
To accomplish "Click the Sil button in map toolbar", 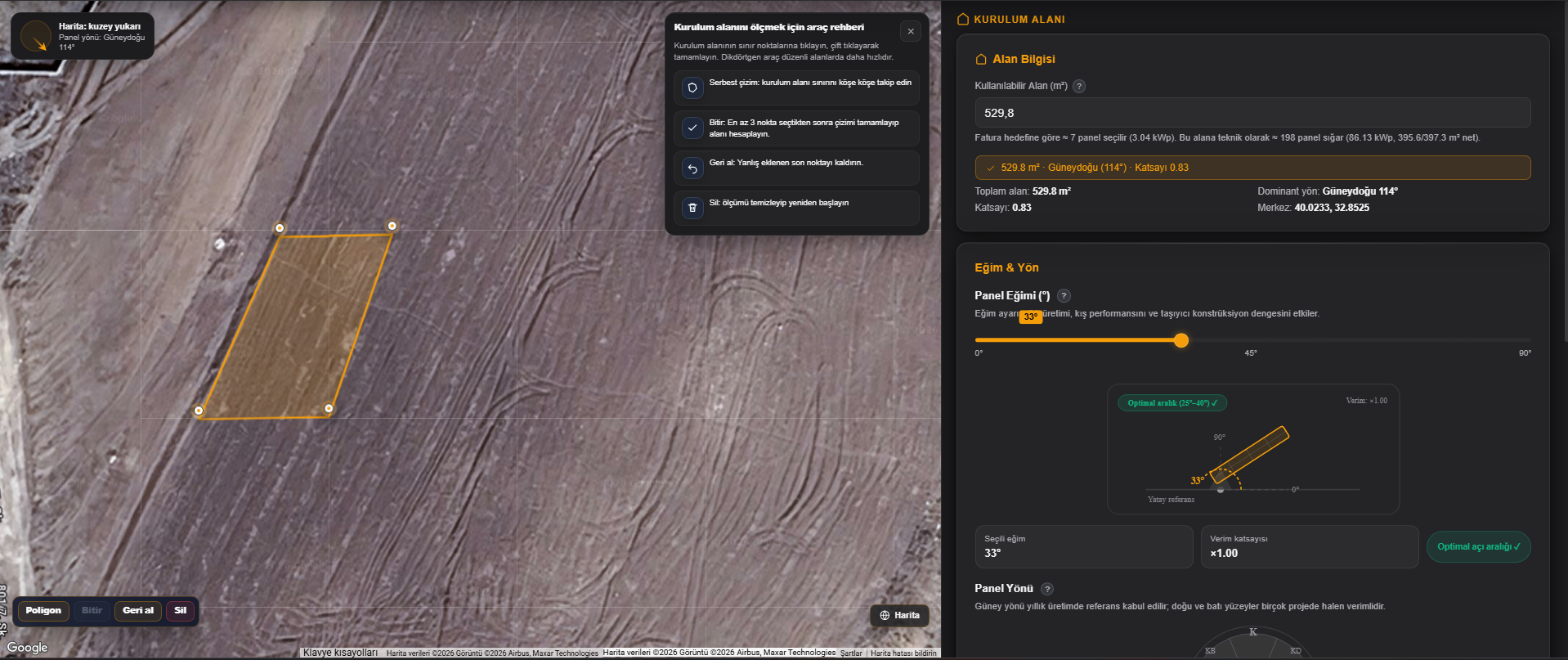I will coord(181,611).
